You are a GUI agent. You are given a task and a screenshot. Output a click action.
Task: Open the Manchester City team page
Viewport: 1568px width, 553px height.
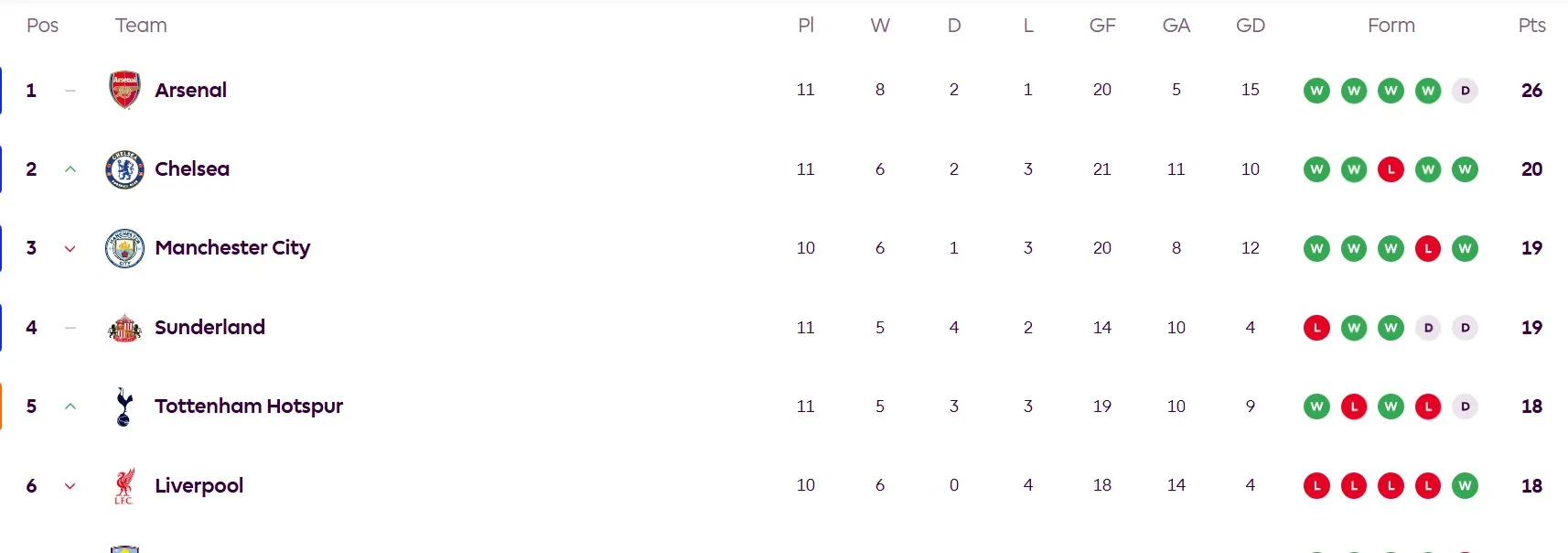point(232,248)
